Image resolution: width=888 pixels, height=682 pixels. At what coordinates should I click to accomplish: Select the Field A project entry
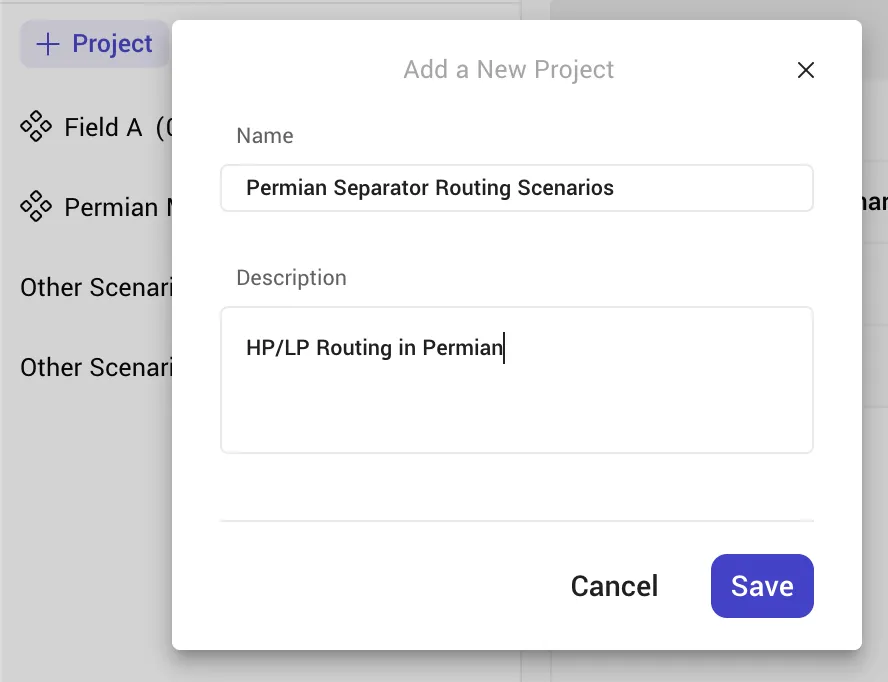pyautogui.click(x=96, y=127)
